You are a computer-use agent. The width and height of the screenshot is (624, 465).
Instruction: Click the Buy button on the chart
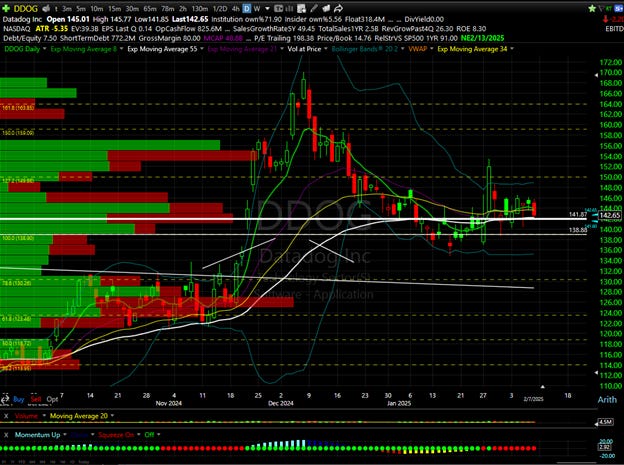(19, 399)
